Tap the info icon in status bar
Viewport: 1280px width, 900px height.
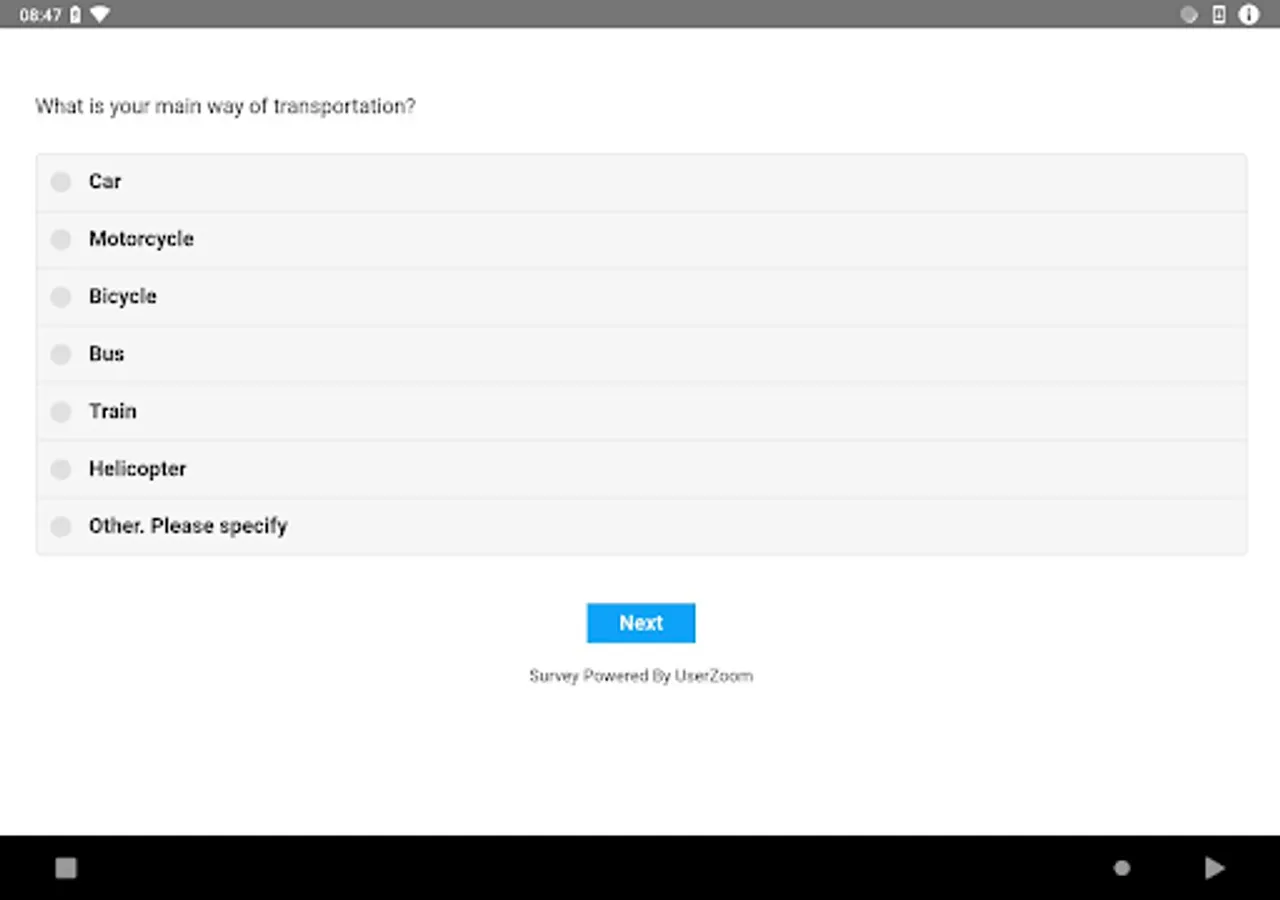tap(1248, 14)
